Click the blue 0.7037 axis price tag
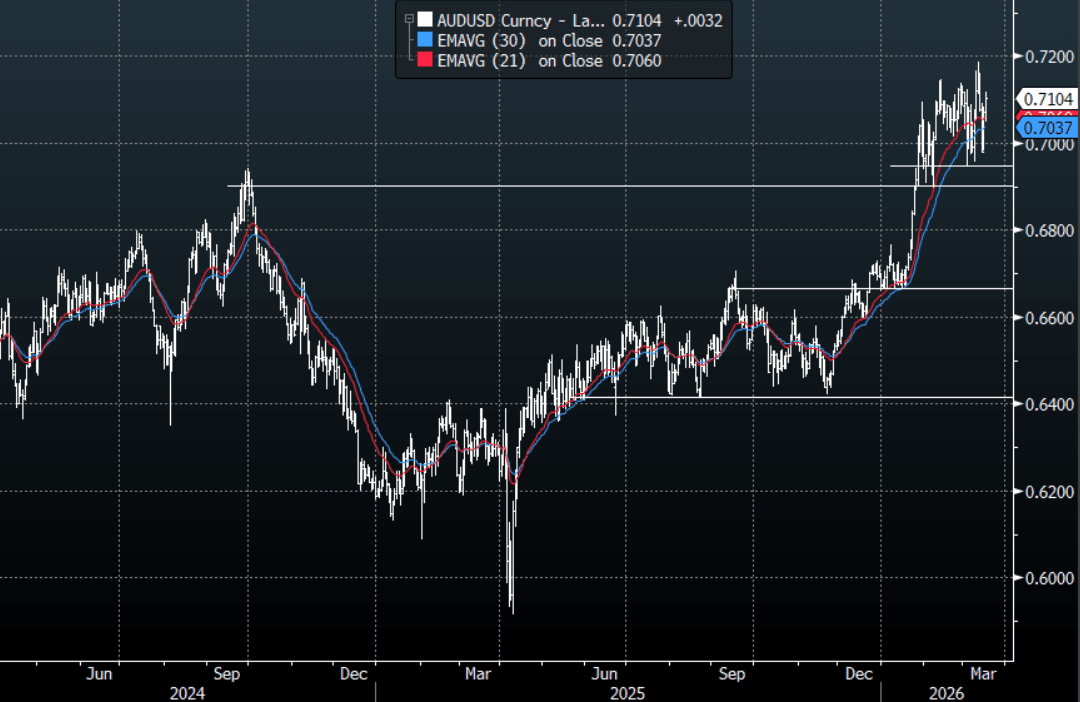 [x=1047, y=128]
